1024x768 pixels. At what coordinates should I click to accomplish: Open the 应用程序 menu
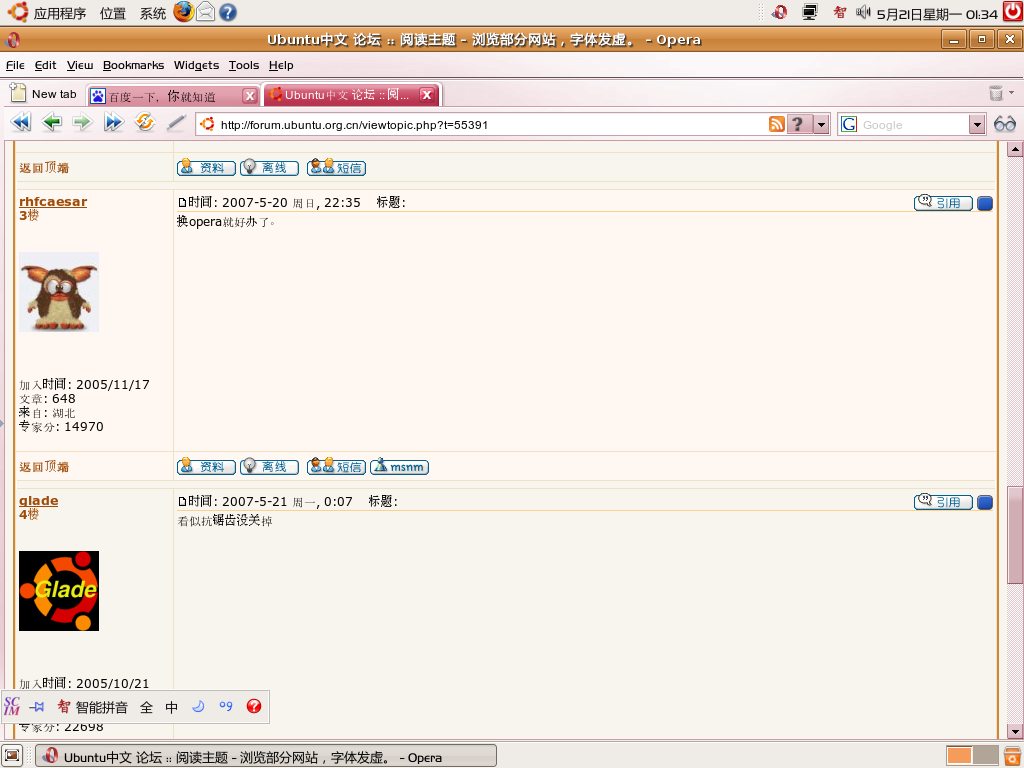59,13
